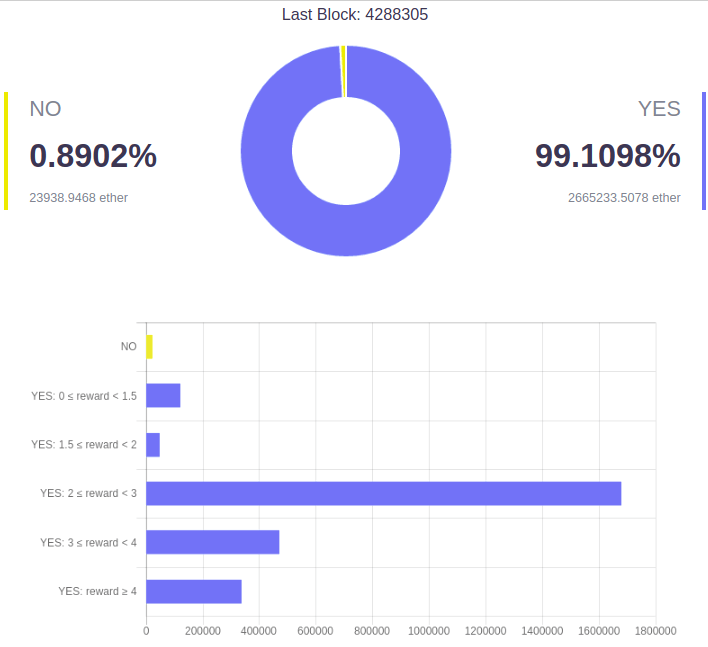The image size is (708, 647).
Task: Click the yellow color stripe beside NO
Action: [x=6, y=151]
